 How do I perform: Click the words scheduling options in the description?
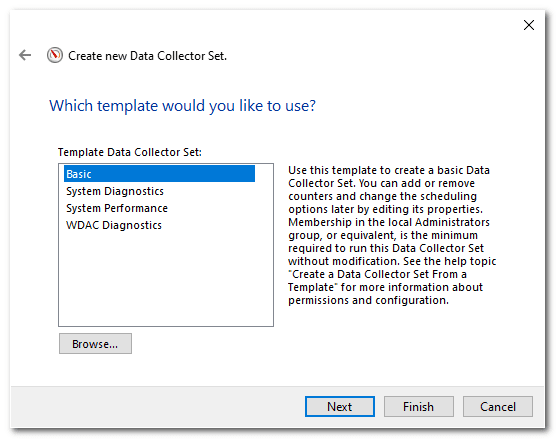pos(383,203)
